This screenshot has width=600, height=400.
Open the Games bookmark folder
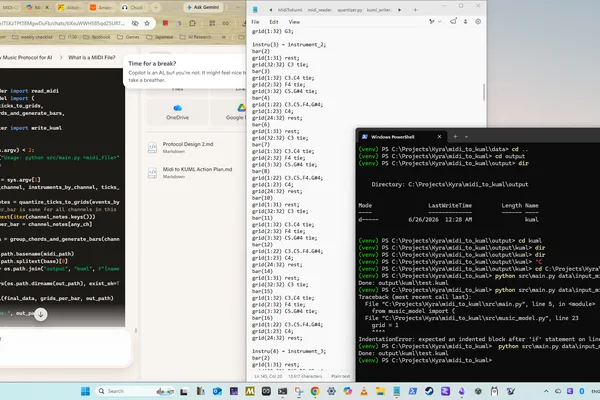pyautogui.click(x=128, y=37)
